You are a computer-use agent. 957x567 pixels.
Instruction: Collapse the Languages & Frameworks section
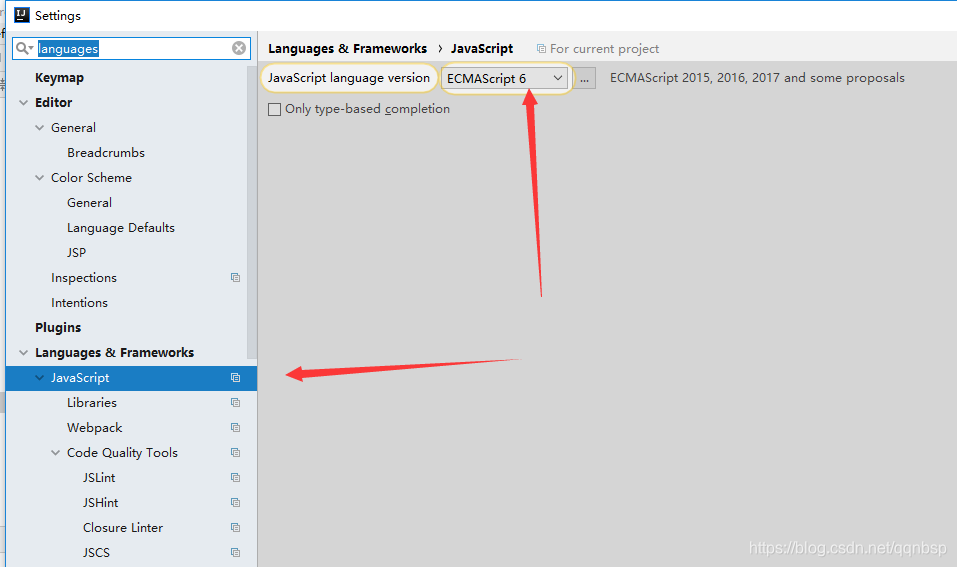23,353
